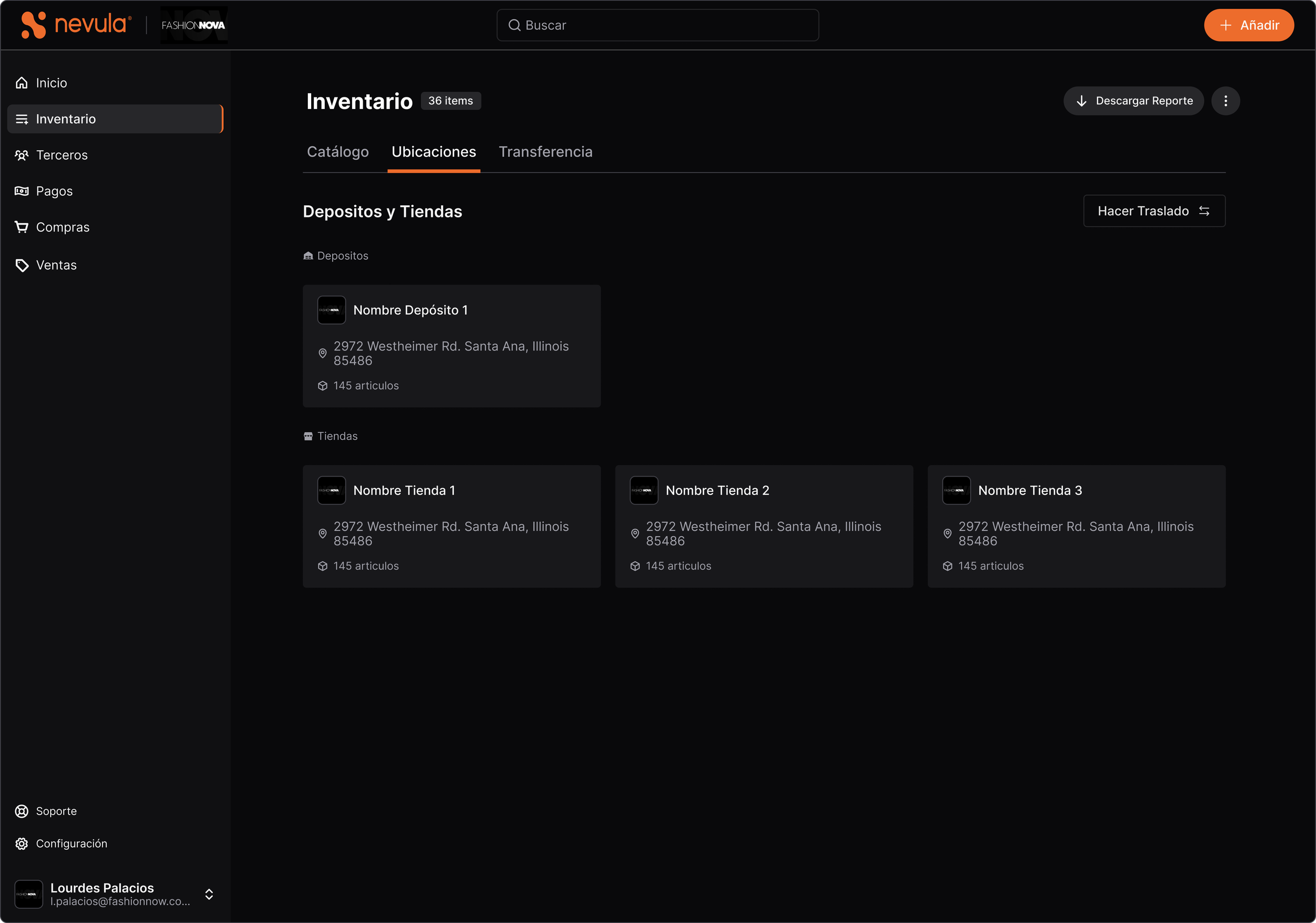Screen dimensions: 1316x923
Task: Open Configuración gear settings
Action: [x=22, y=844]
